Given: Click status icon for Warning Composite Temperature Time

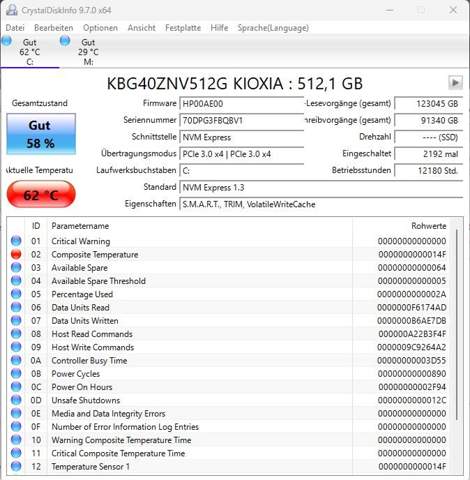Looking at the screenshot, I should (16, 440).
